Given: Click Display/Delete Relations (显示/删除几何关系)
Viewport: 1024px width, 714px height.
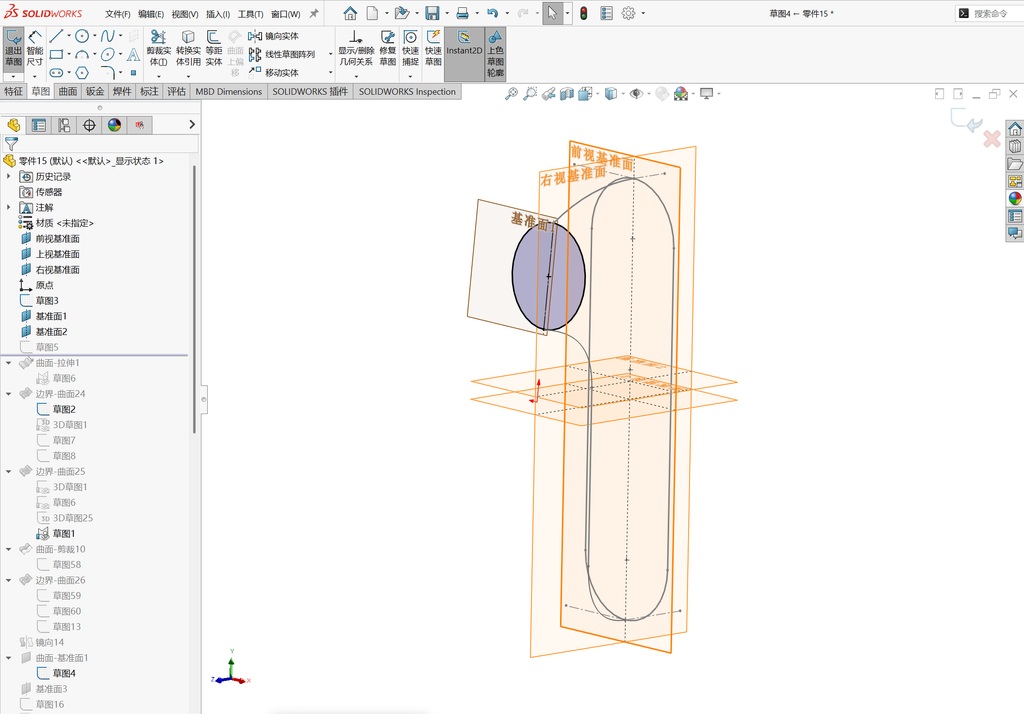Looking at the screenshot, I should [355, 48].
